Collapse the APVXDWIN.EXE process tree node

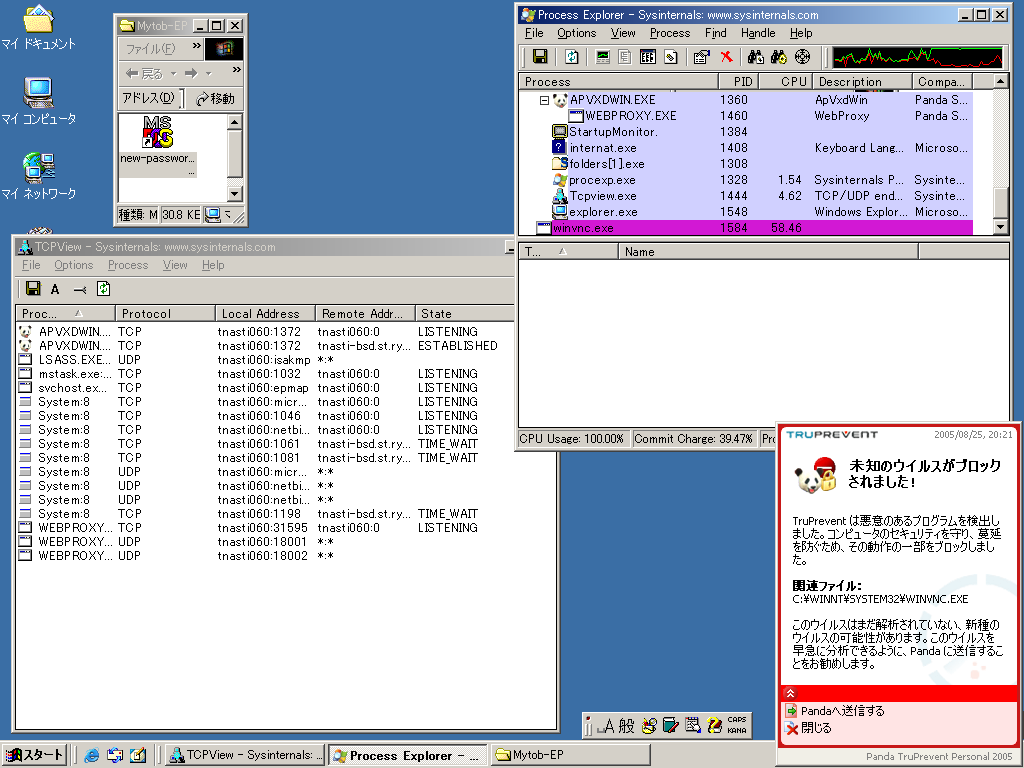pos(545,100)
